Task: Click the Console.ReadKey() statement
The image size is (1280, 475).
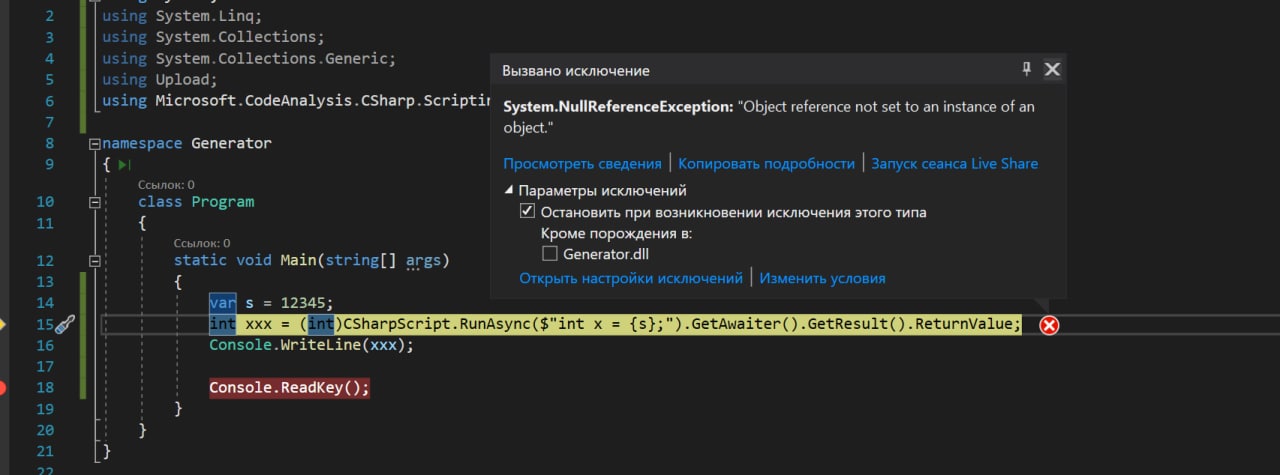Action: pos(289,387)
